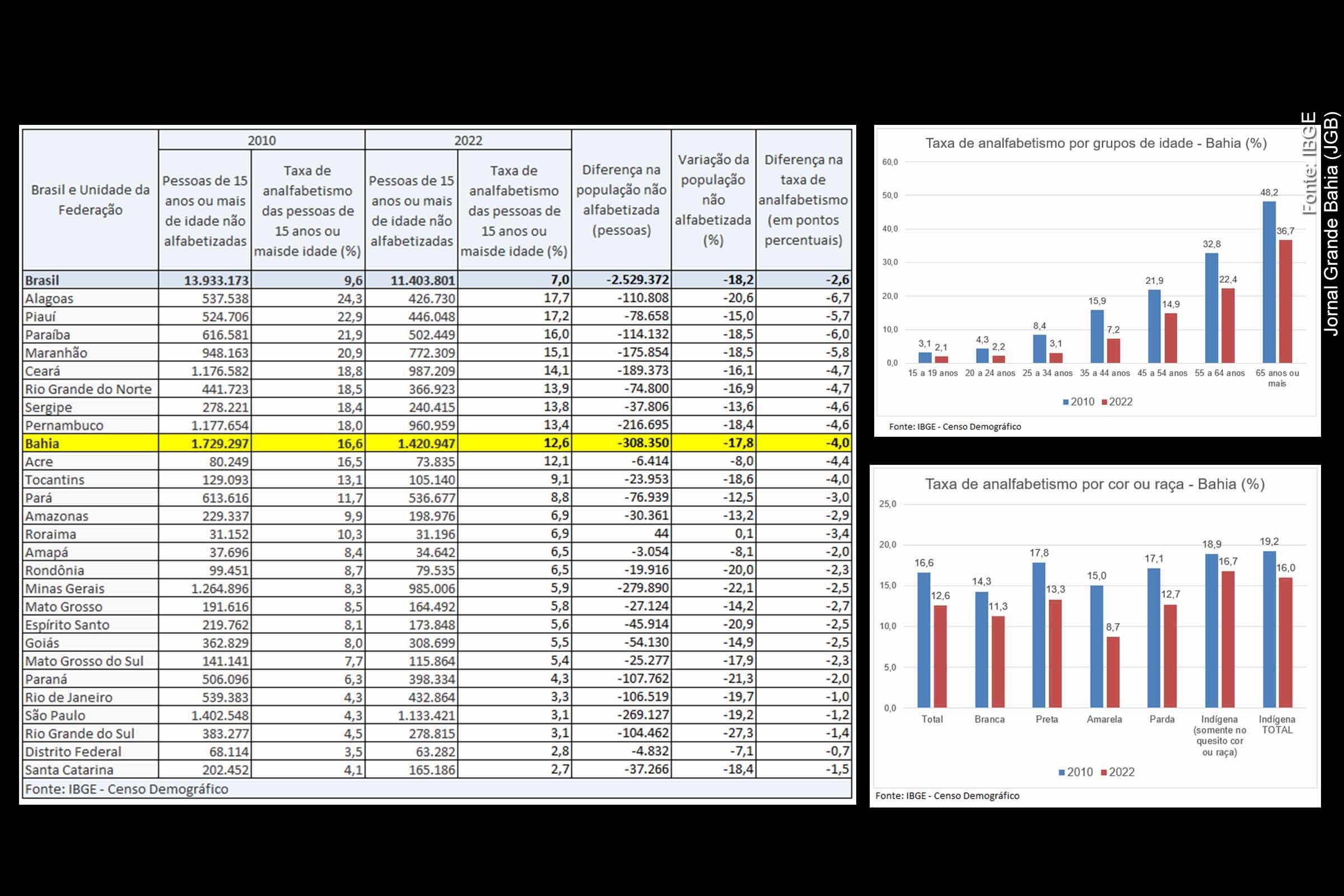Click Roraima difference value 44

click(x=661, y=534)
